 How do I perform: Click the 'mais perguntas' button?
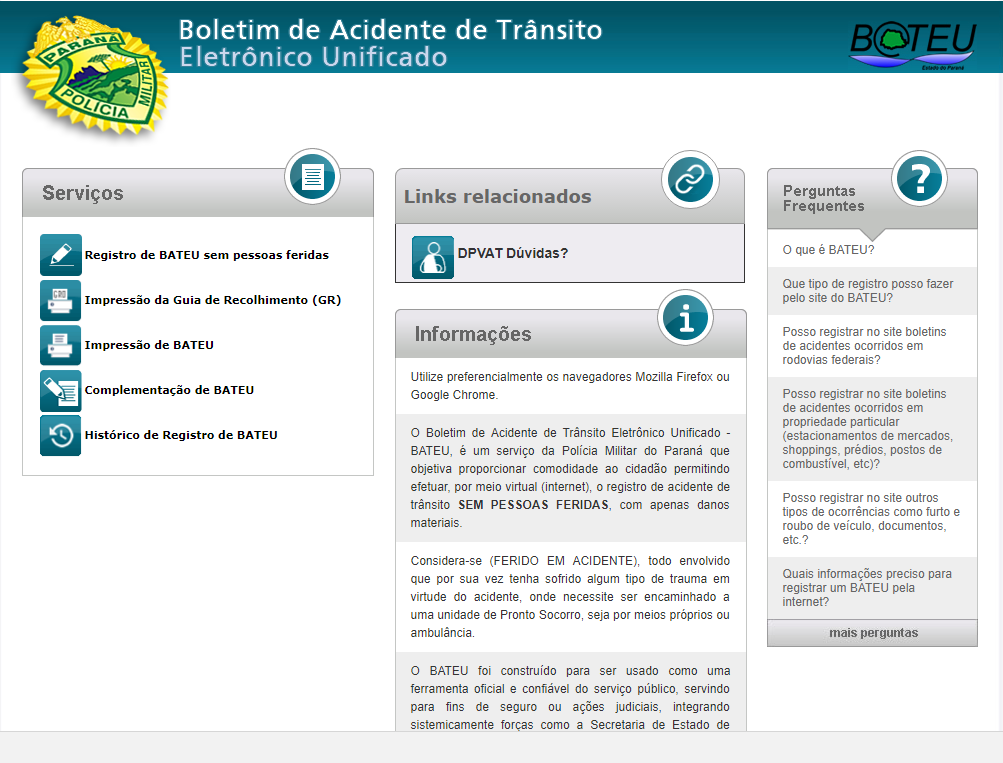pos(872,633)
